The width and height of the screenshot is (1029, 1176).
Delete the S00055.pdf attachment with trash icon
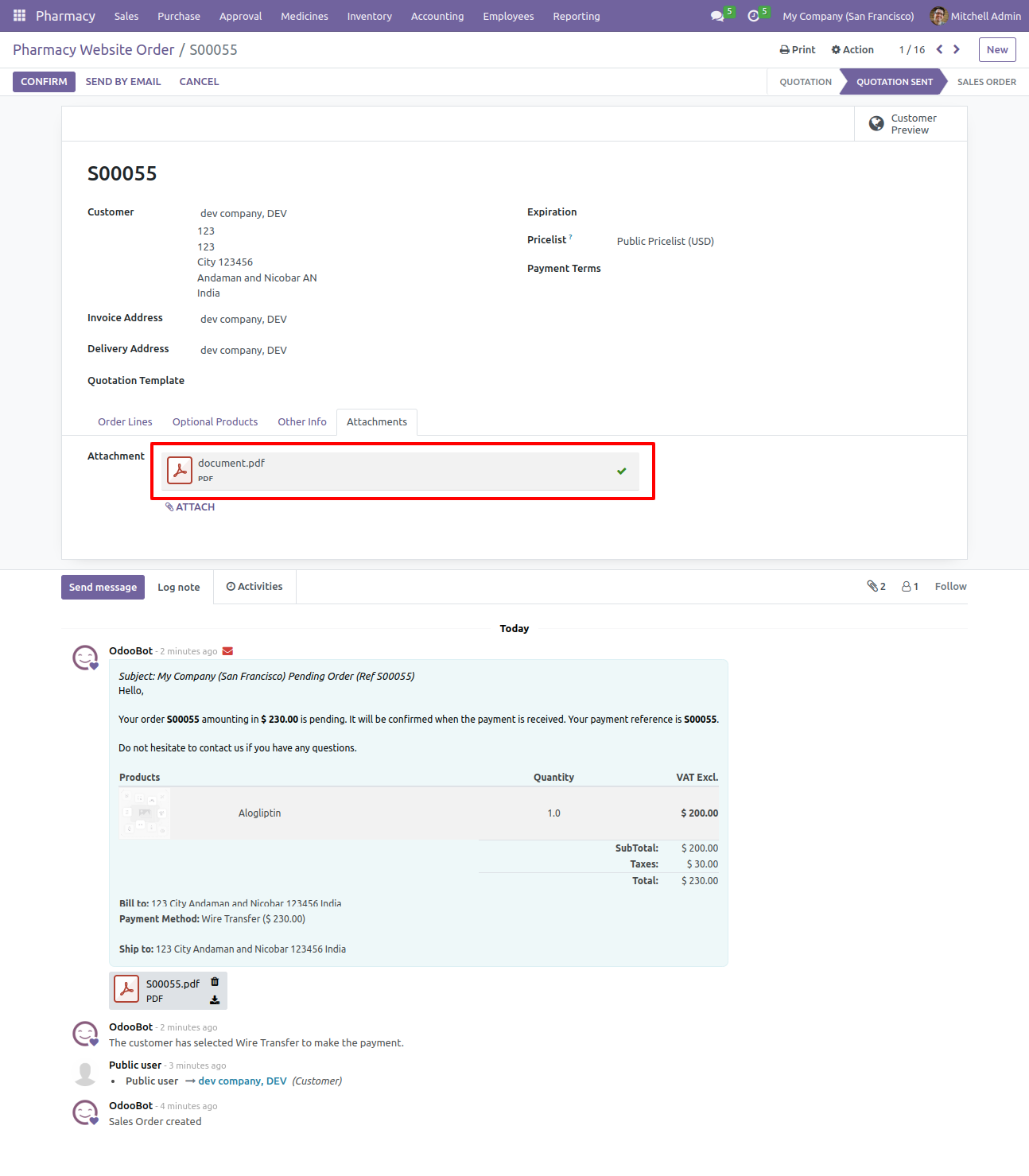(x=215, y=982)
